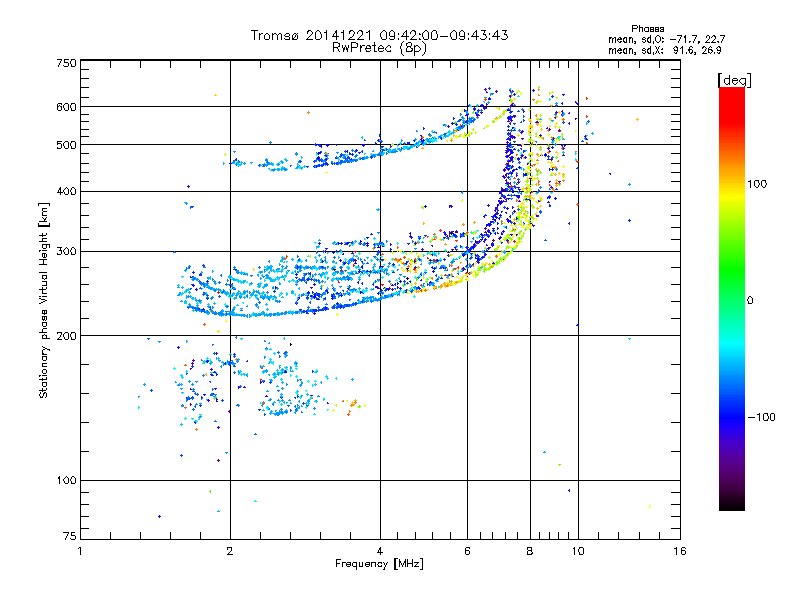Click x-axis tick label '8'
Screen dimensions: 800x600
(530, 551)
